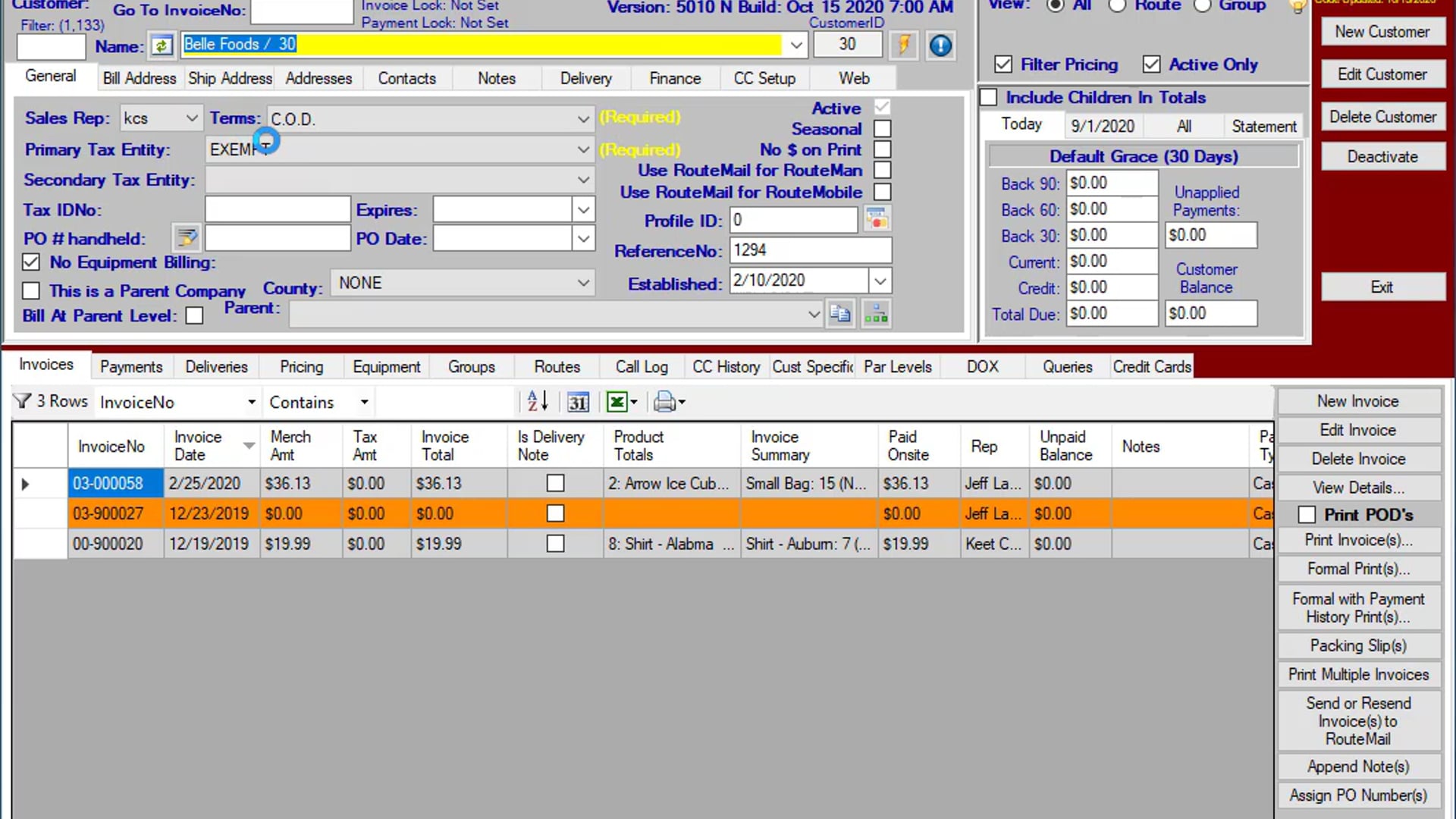
Task: Open the InvoiceNo filter column dropdown
Action: [251, 402]
